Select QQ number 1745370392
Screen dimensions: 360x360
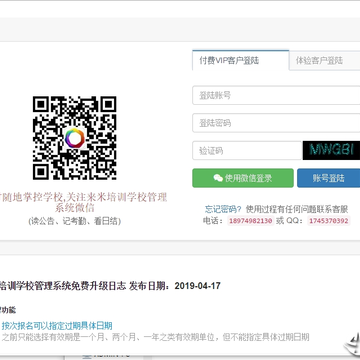pyautogui.click(x=329, y=221)
